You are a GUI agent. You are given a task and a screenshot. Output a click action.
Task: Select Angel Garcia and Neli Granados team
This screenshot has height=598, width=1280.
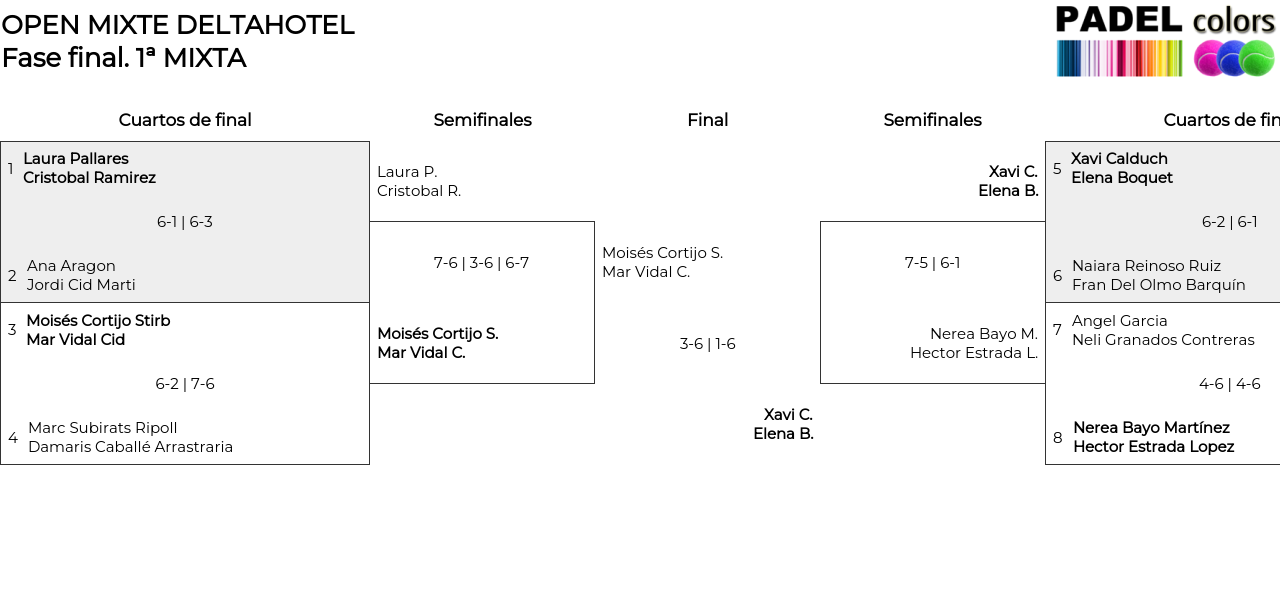coord(1162,330)
